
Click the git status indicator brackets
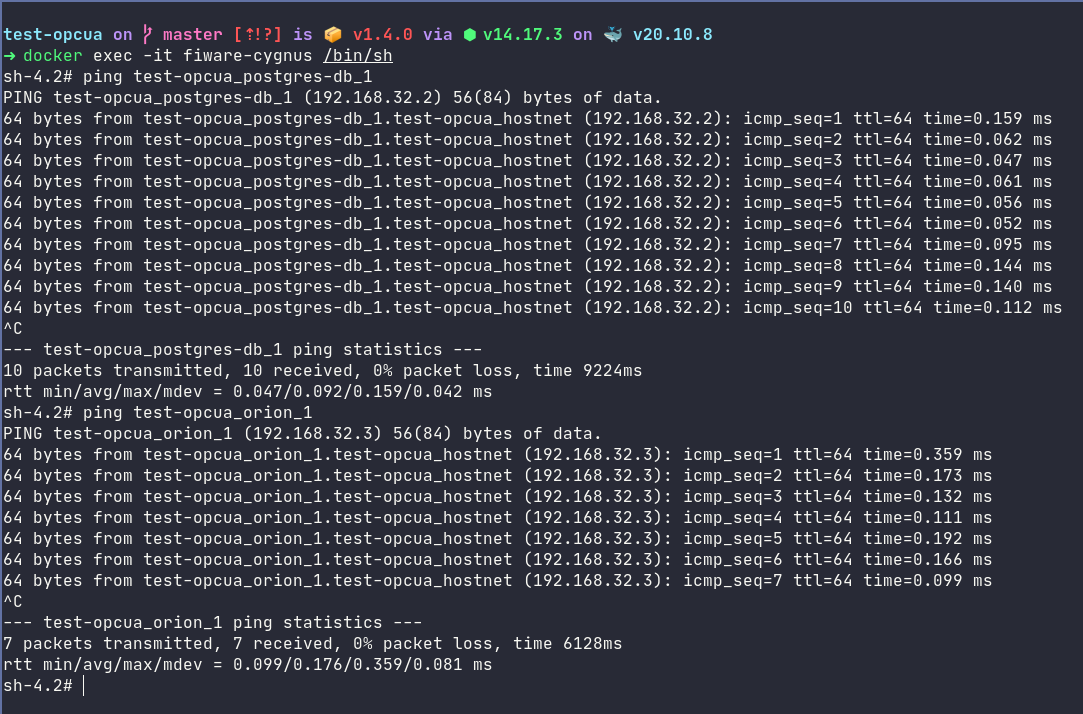click(258, 35)
